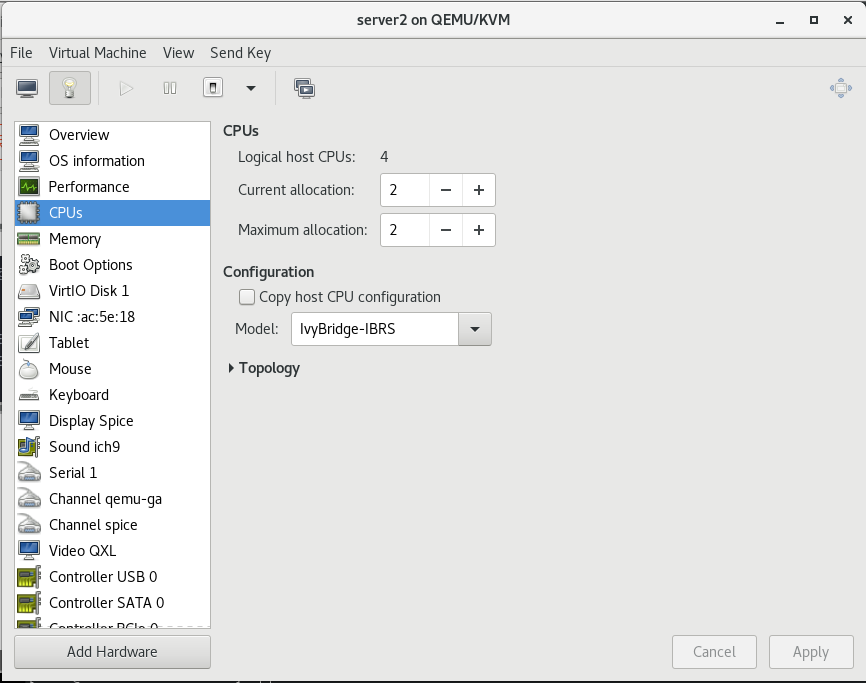This screenshot has width=866, height=683.
Task: Select Channel qemu-ga icon
Action: point(29,499)
